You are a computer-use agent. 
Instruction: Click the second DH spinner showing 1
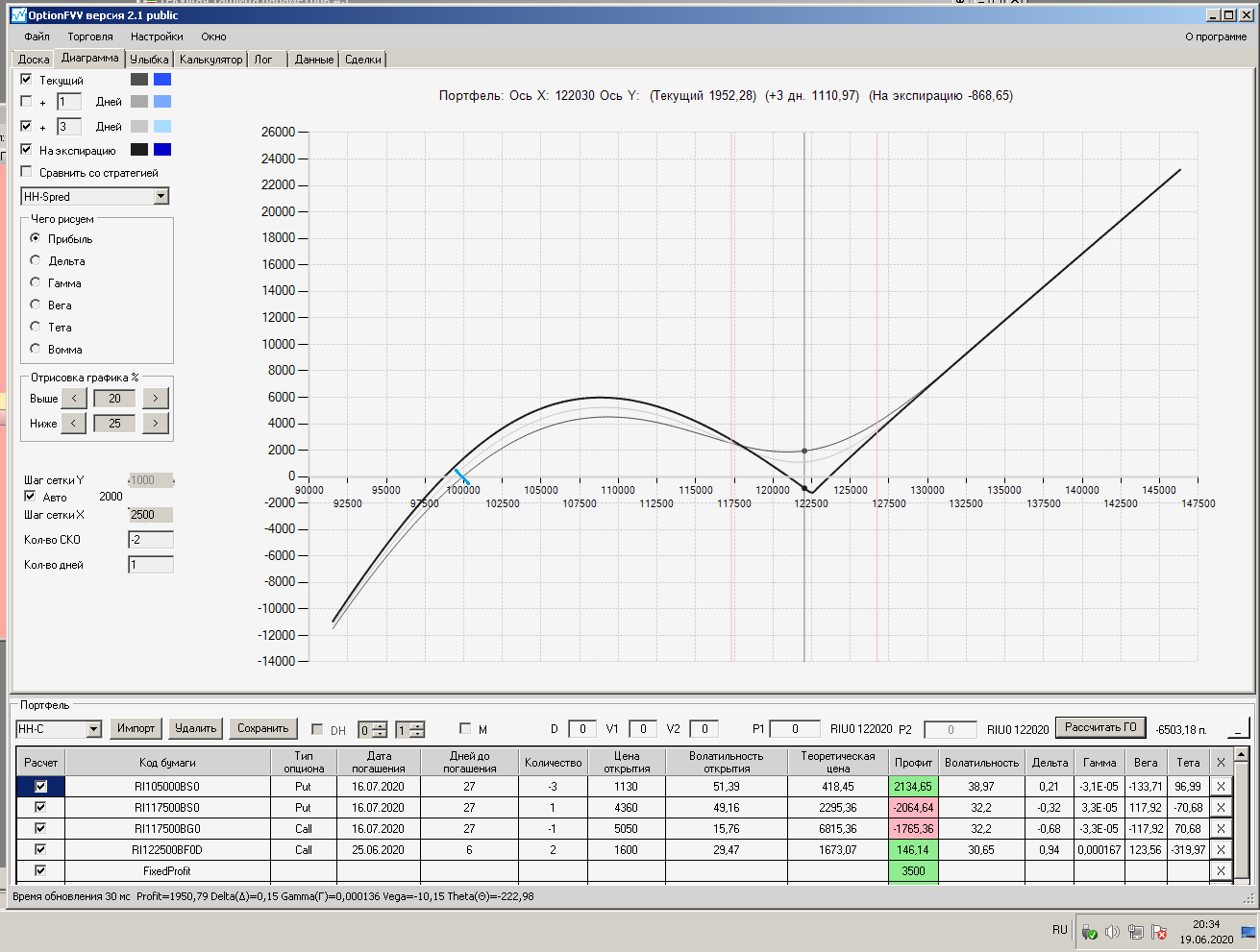click(x=409, y=730)
